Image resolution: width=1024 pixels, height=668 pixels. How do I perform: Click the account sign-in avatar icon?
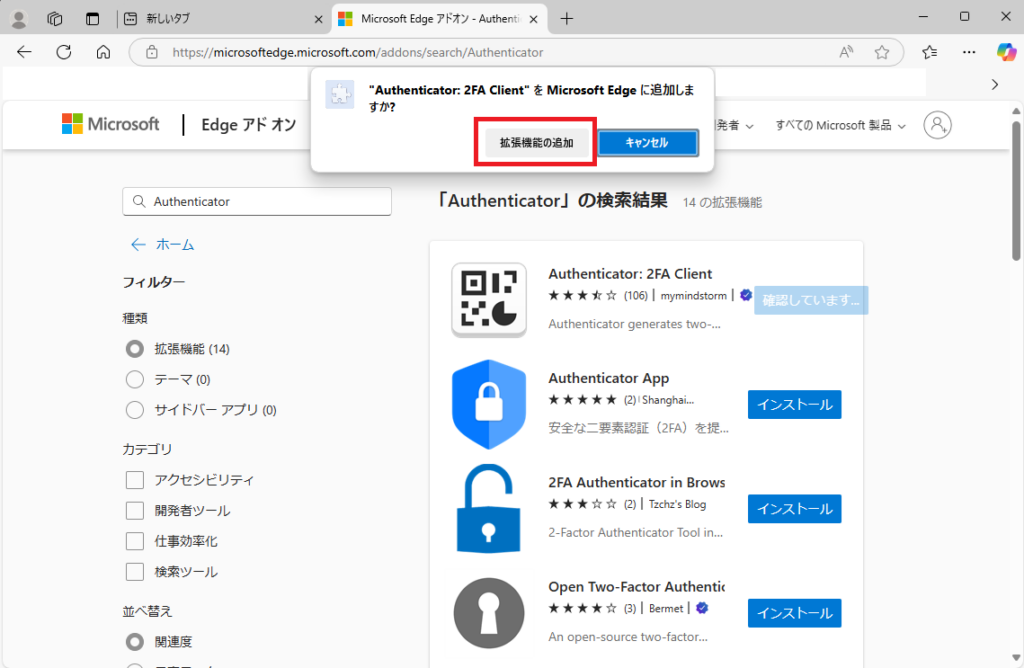[x=937, y=125]
